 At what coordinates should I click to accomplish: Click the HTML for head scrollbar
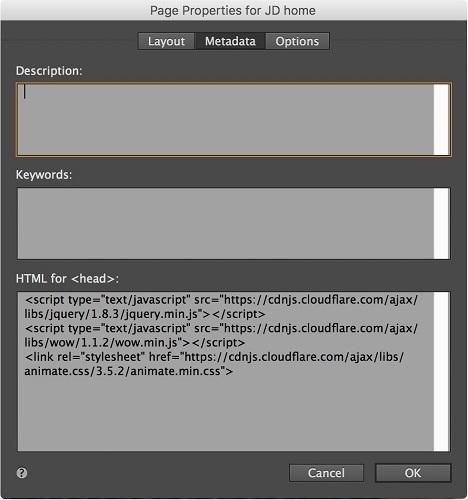(x=442, y=371)
